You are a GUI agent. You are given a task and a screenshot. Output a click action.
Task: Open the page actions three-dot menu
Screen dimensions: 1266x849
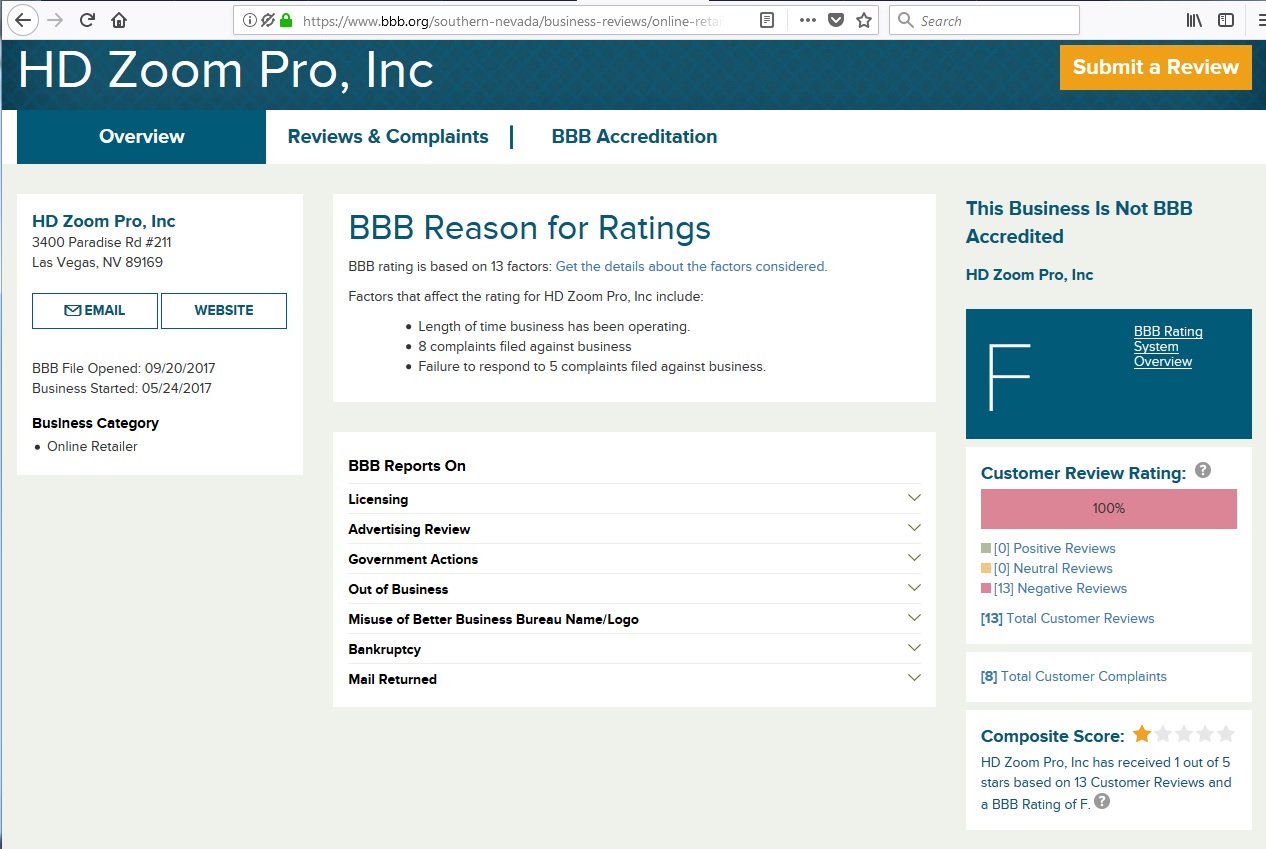coord(808,20)
